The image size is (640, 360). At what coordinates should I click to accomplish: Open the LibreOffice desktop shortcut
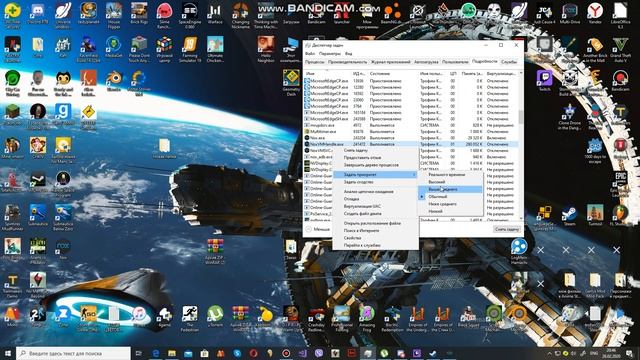(620, 15)
